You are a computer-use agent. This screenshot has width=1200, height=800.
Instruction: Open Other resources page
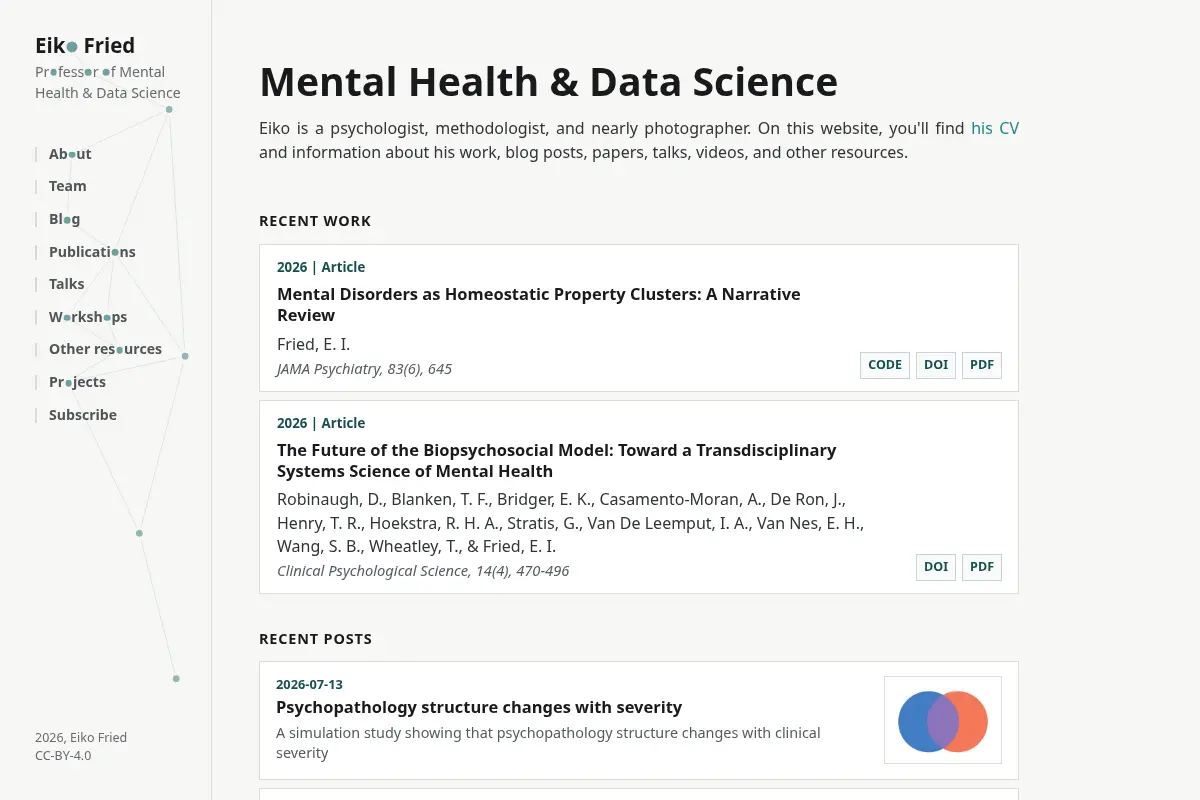tap(105, 349)
